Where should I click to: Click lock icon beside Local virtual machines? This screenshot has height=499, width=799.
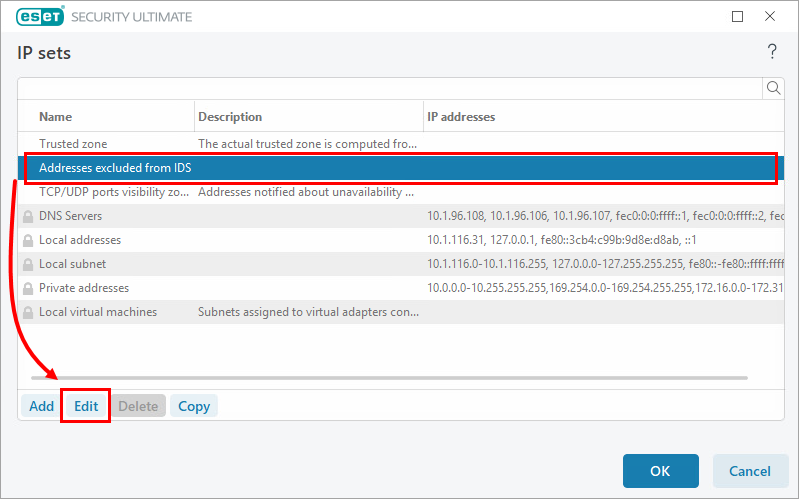pyautogui.click(x=28, y=312)
